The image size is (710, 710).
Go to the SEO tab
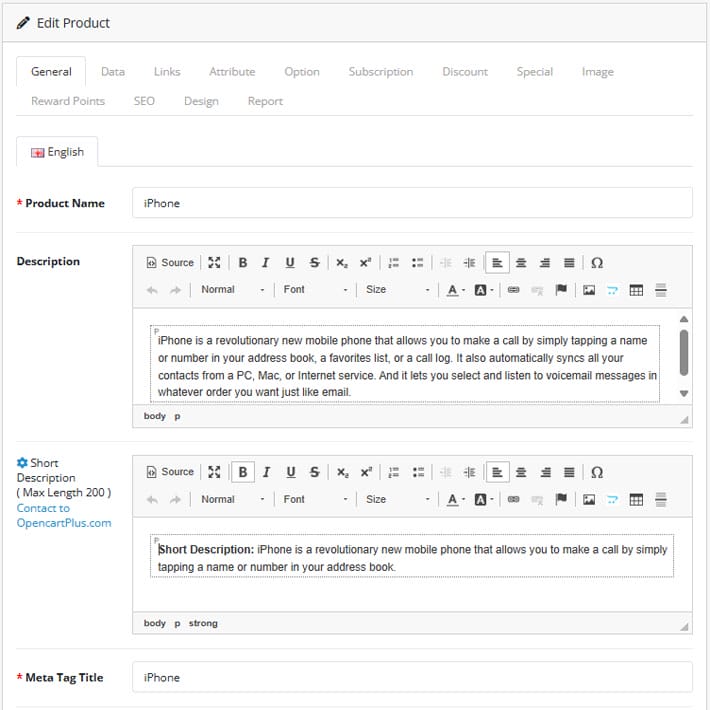coord(144,101)
